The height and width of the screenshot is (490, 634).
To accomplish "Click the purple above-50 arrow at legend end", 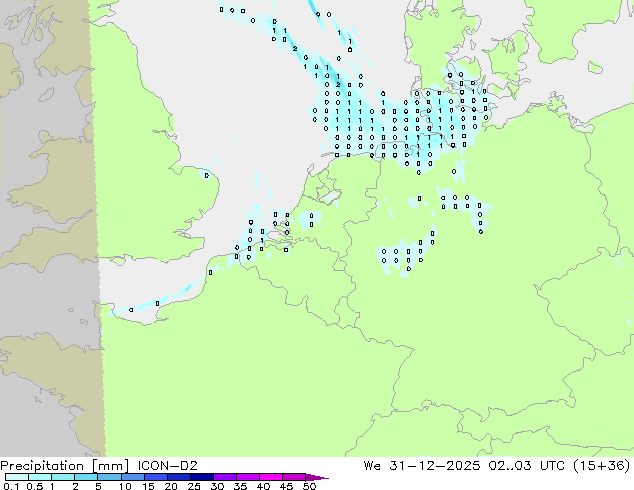I will [317, 477].
